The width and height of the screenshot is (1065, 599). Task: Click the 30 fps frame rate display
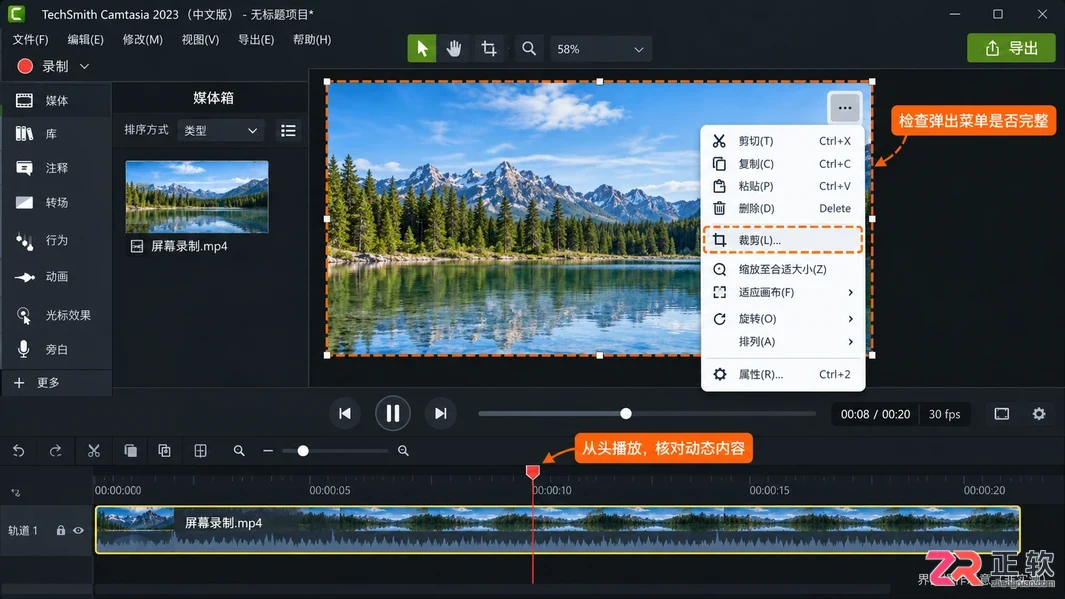[x=944, y=414]
